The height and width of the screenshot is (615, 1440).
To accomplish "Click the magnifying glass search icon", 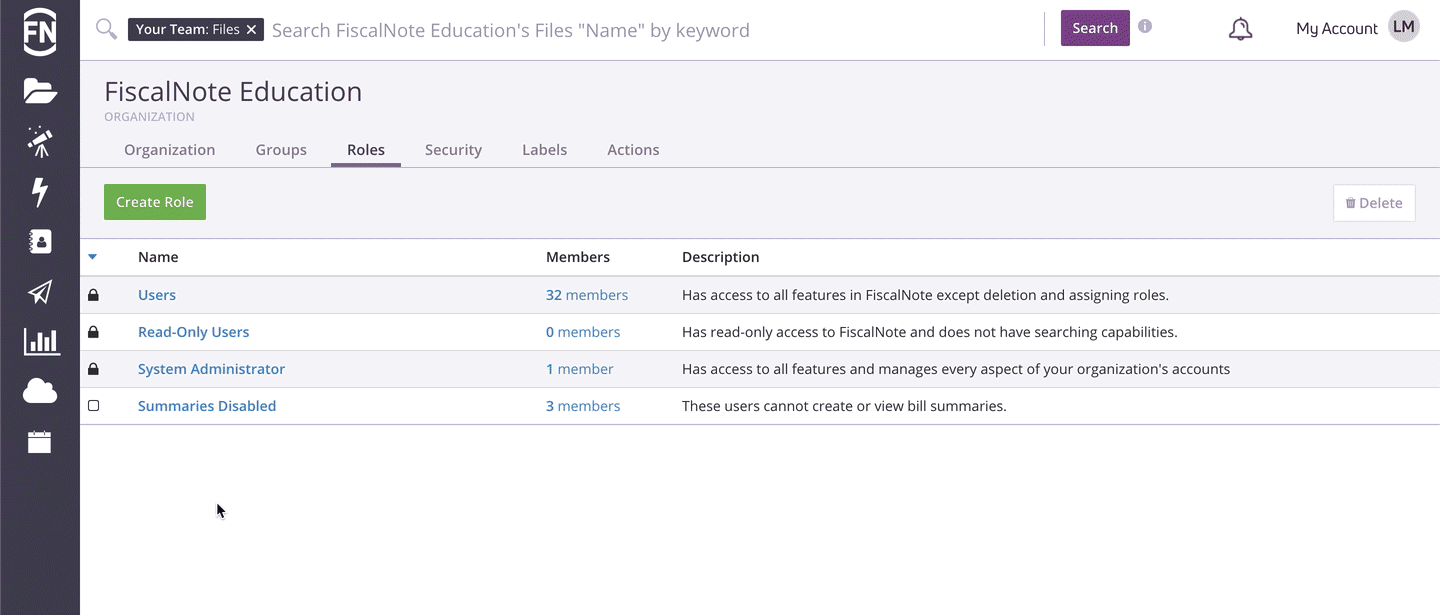I will coord(106,29).
